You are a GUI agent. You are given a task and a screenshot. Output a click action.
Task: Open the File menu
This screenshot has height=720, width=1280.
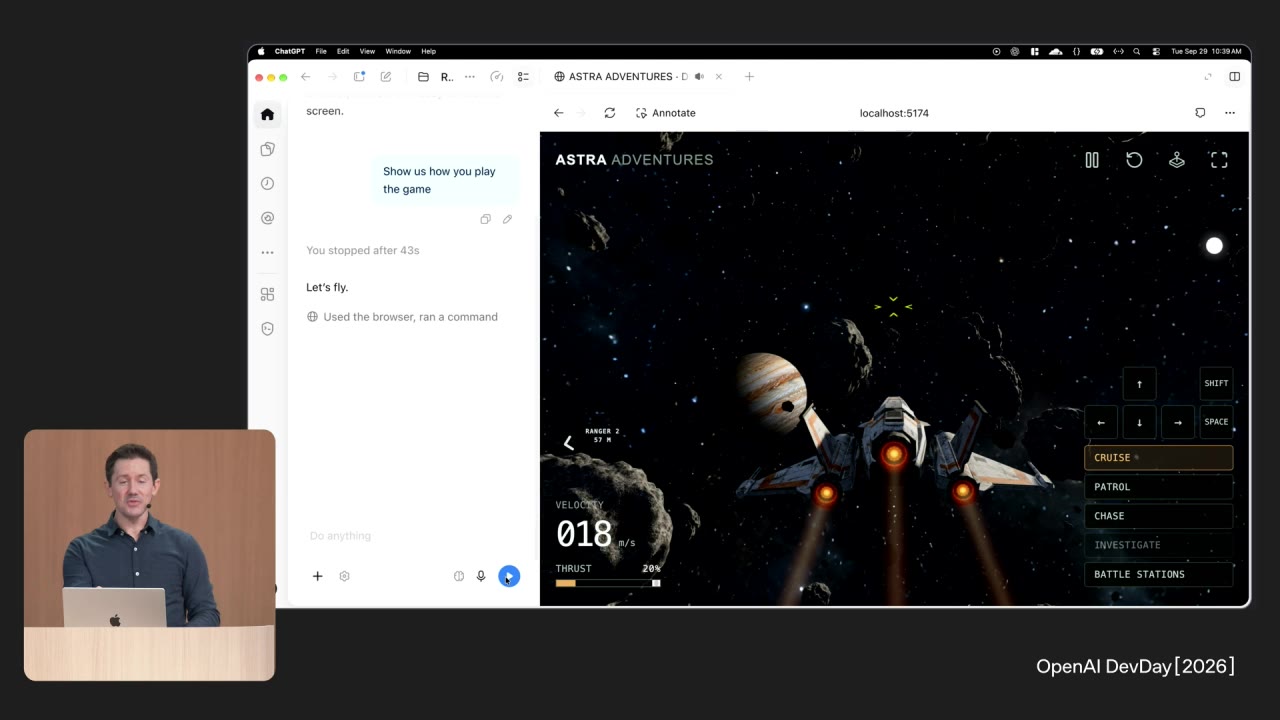321,51
